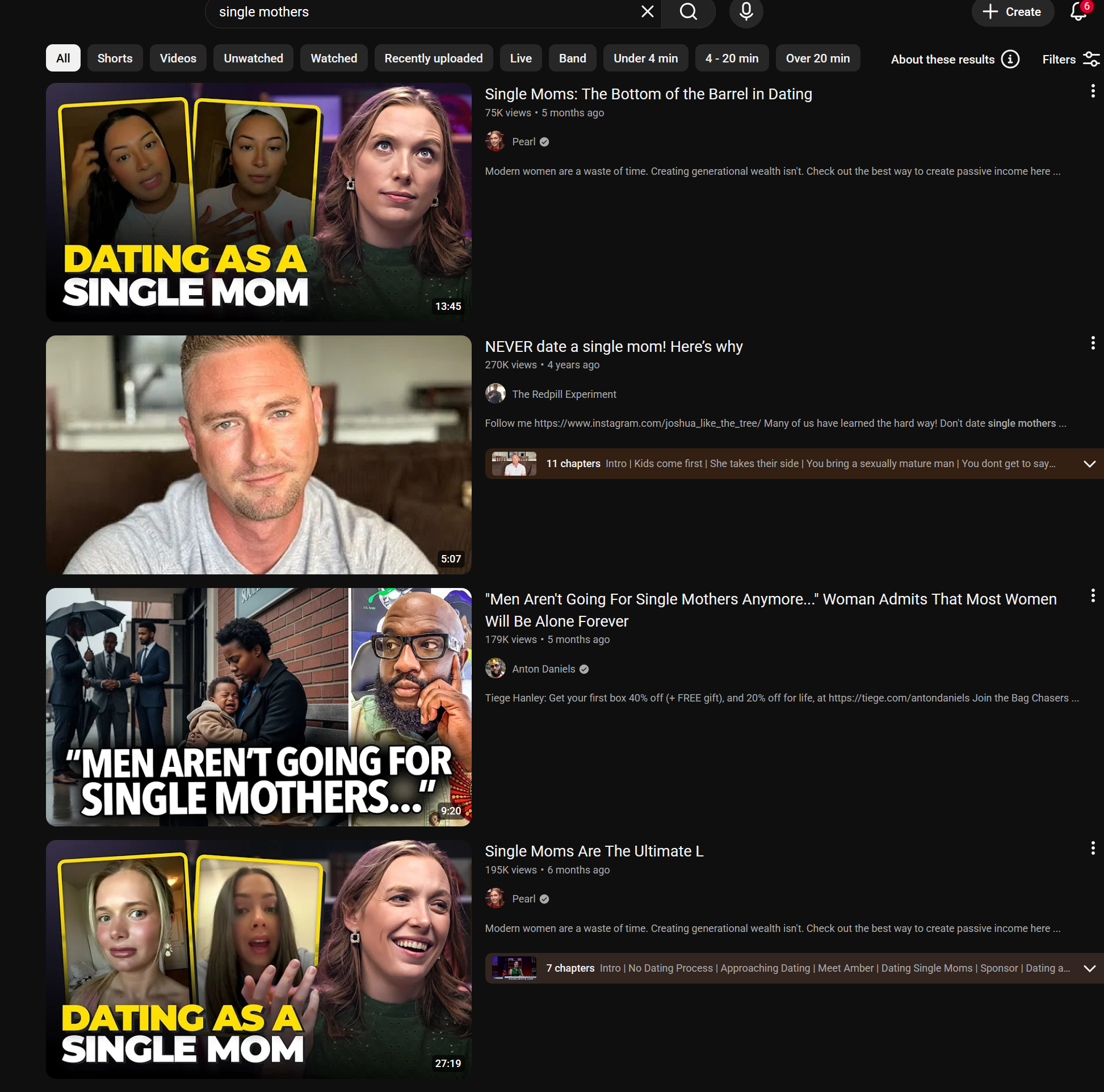This screenshot has height=1092, width=1104.
Task: Clear the search box with X icon
Action: [x=647, y=11]
